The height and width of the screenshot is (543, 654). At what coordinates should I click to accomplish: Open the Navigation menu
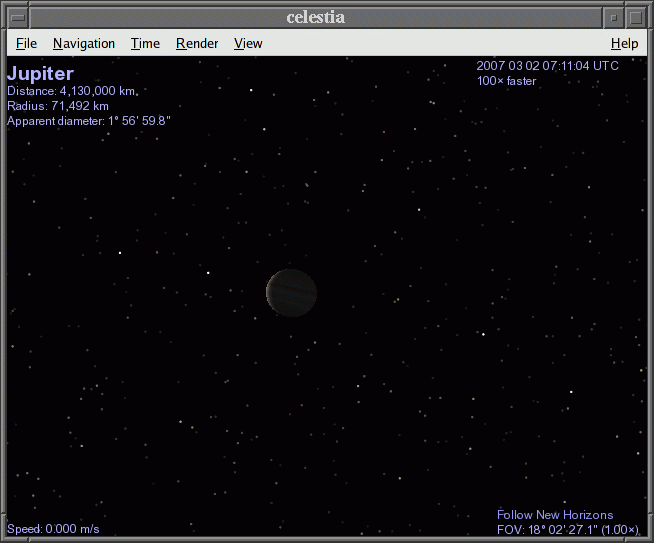pyautogui.click(x=84, y=43)
